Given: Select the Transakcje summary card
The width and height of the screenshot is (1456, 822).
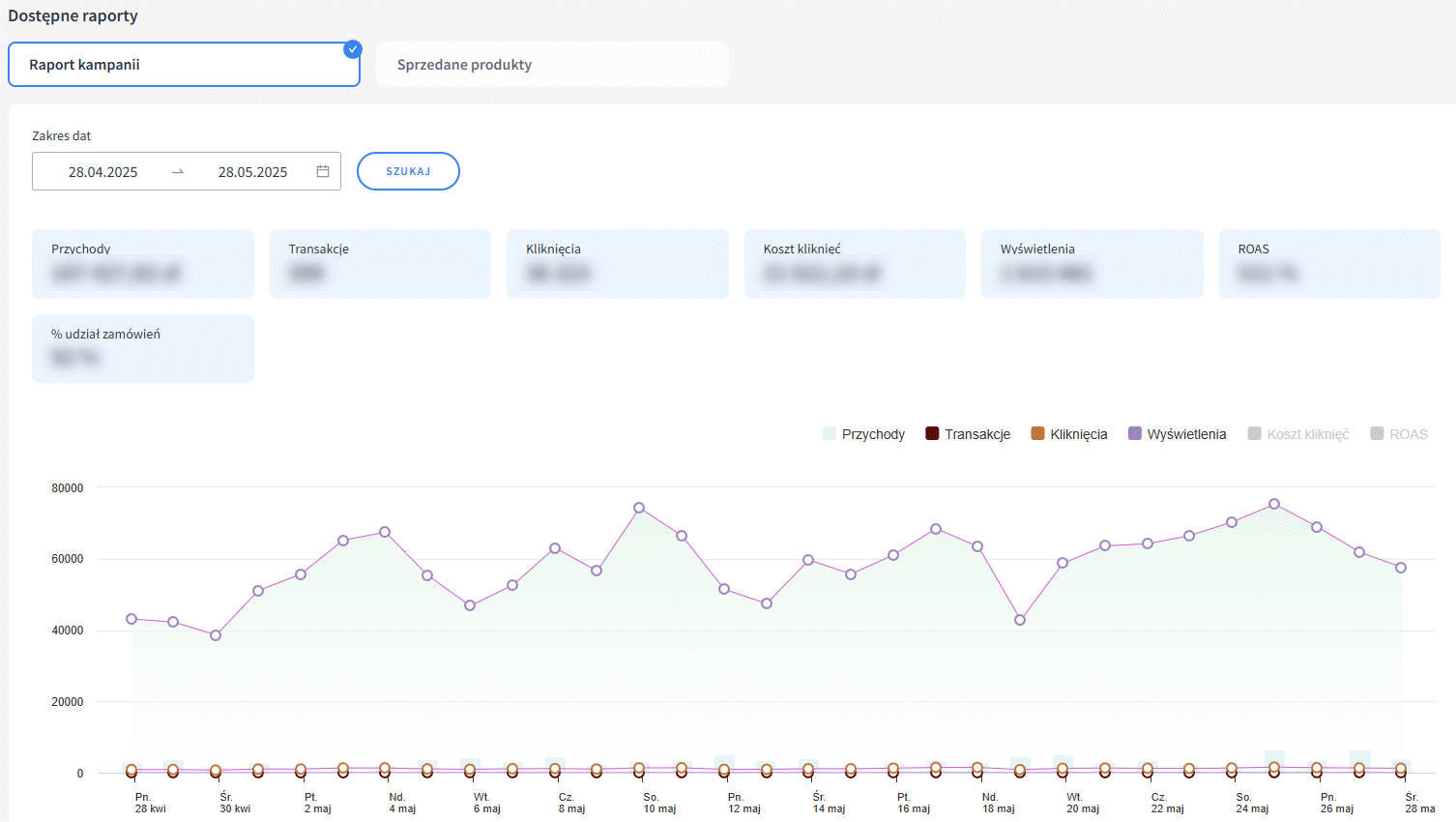Looking at the screenshot, I should (x=380, y=264).
